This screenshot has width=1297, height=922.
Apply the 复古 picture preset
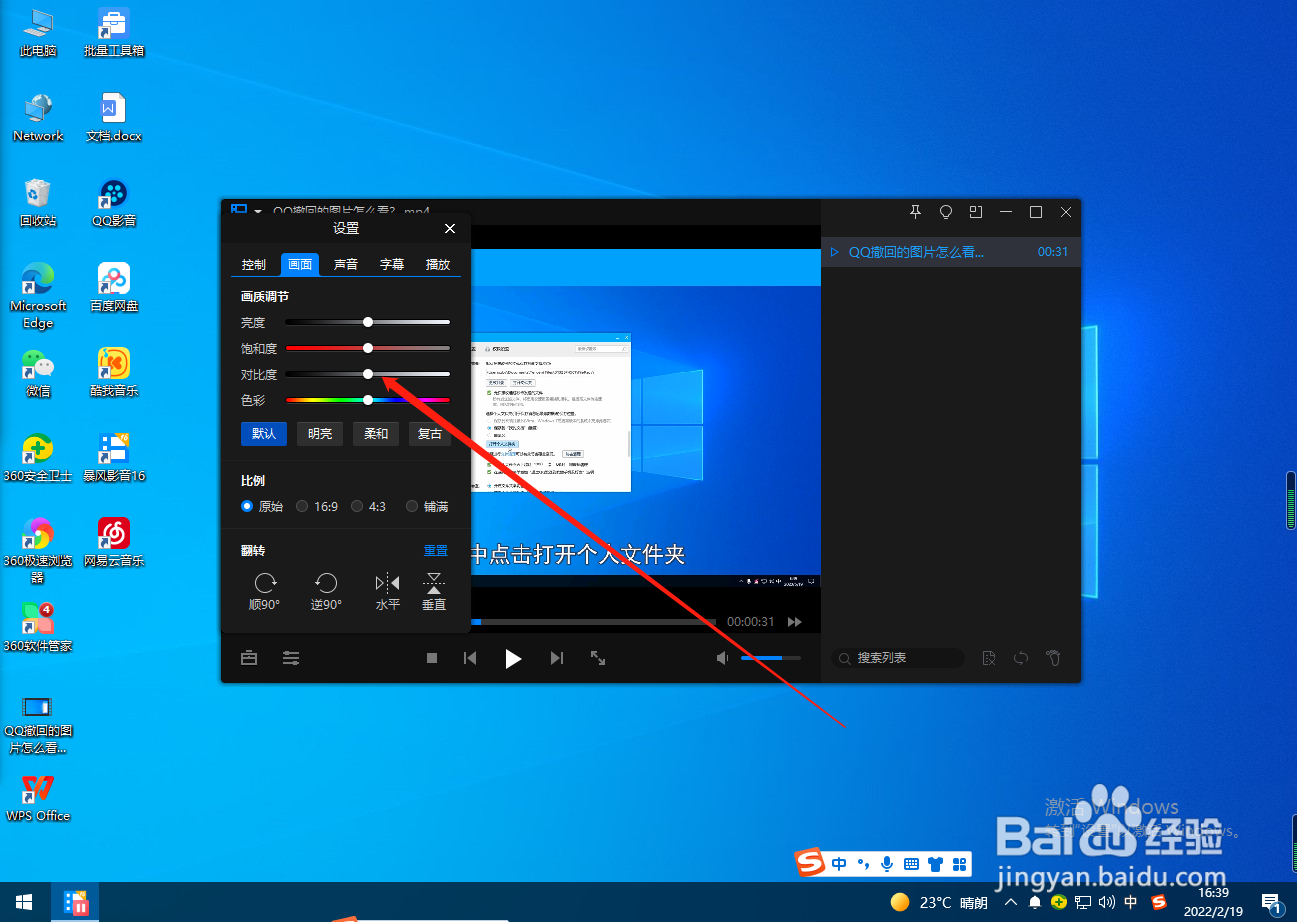[x=430, y=434]
